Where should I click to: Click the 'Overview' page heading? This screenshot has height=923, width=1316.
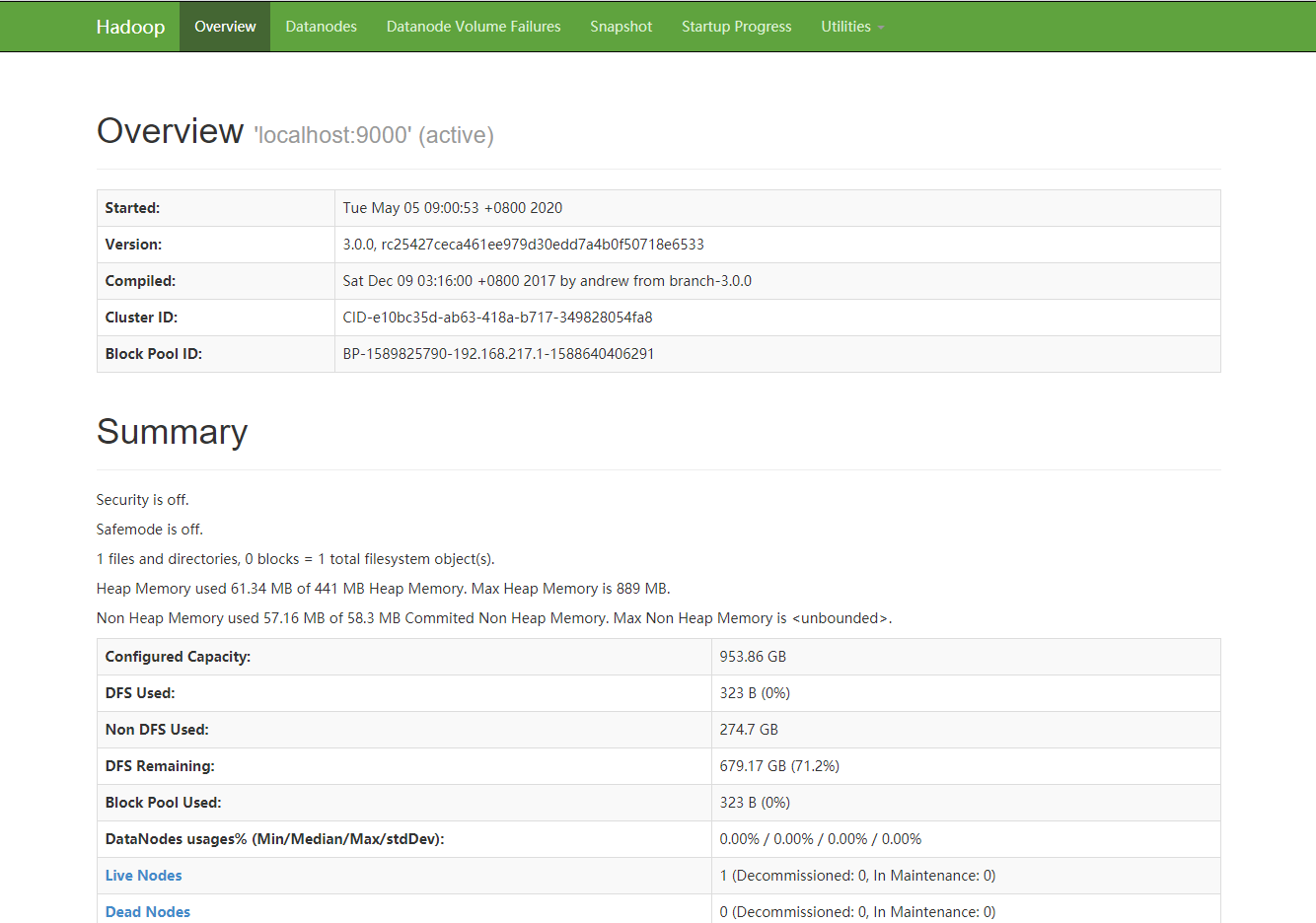point(171,131)
